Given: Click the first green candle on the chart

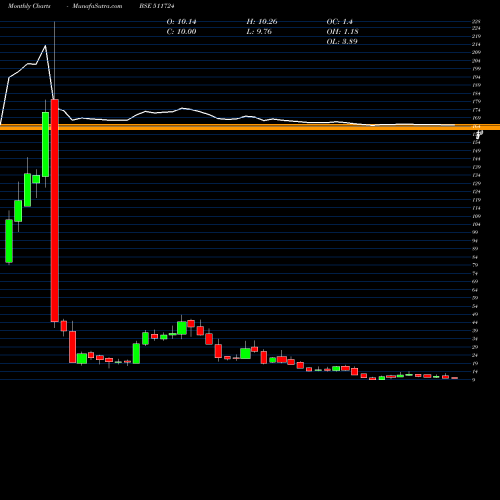Looking at the screenshot, I should (x=9, y=241).
